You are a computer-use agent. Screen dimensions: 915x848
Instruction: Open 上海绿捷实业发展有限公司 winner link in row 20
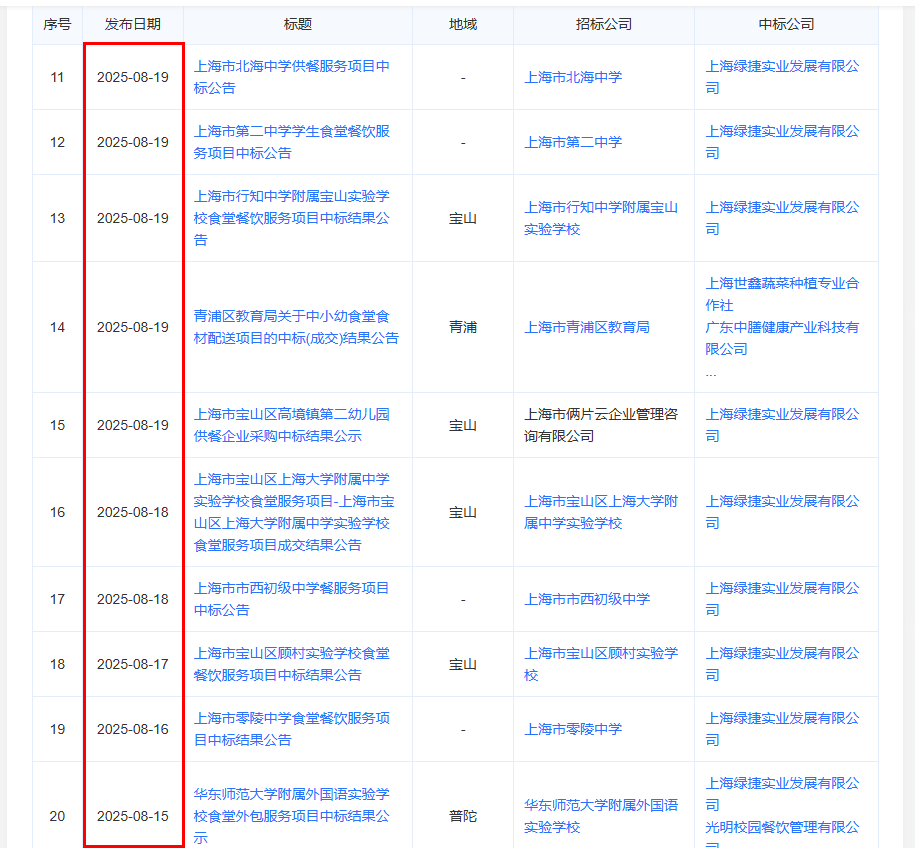783,794
